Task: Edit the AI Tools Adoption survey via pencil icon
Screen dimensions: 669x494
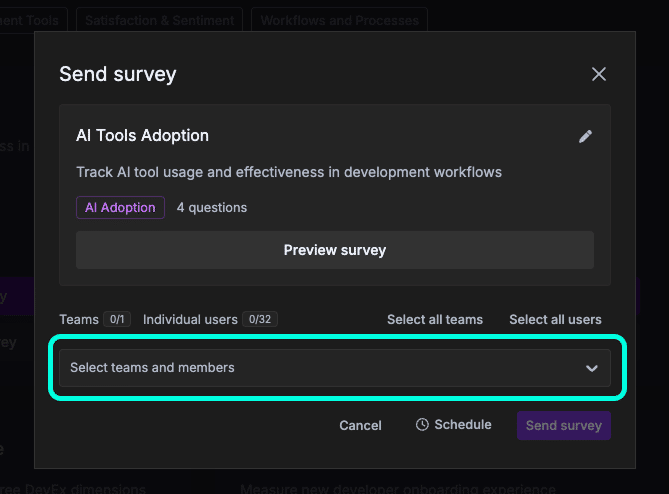Action: point(585,137)
